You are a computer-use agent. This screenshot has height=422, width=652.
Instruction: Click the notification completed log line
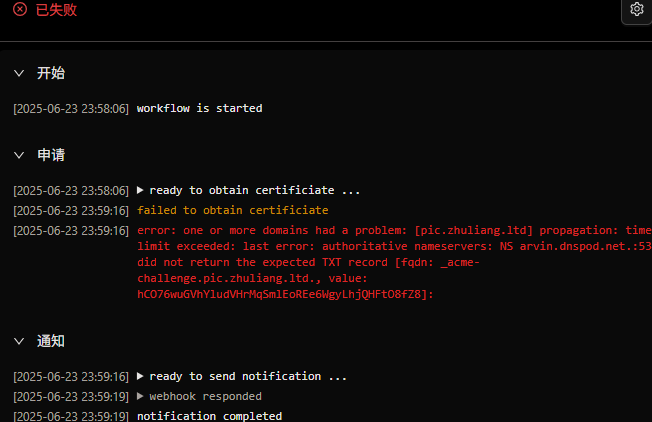tap(209, 416)
